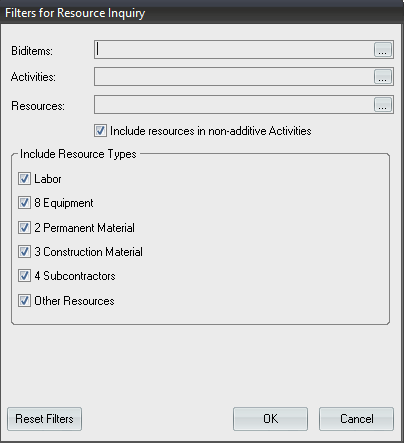Viewport: 404px width, 443px height.
Task: Toggle the 2 Permanent Material checkbox
Action: tap(24, 228)
